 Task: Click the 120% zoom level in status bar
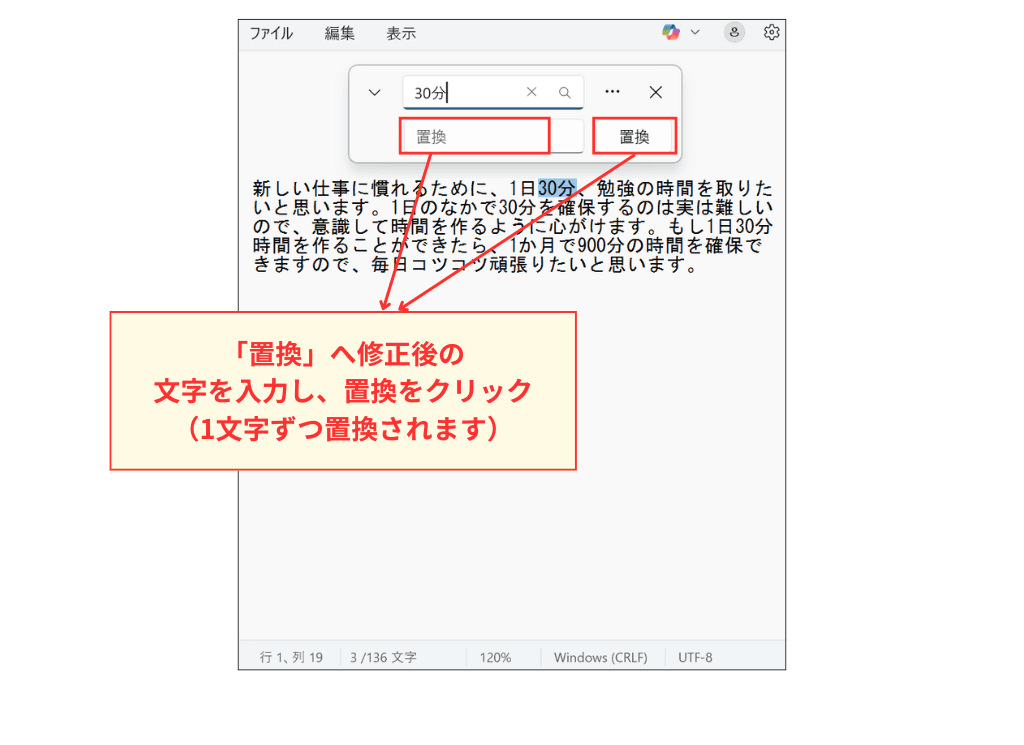click(495, 657)
